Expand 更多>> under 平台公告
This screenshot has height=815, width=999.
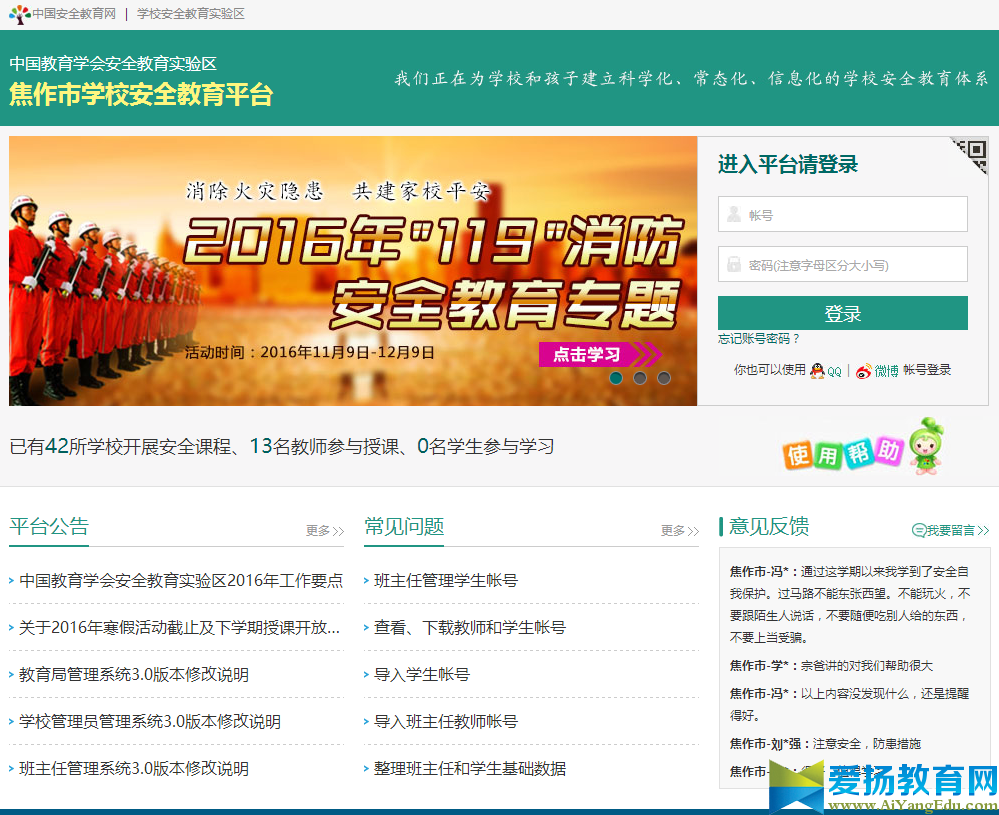(x=325, y=530)
